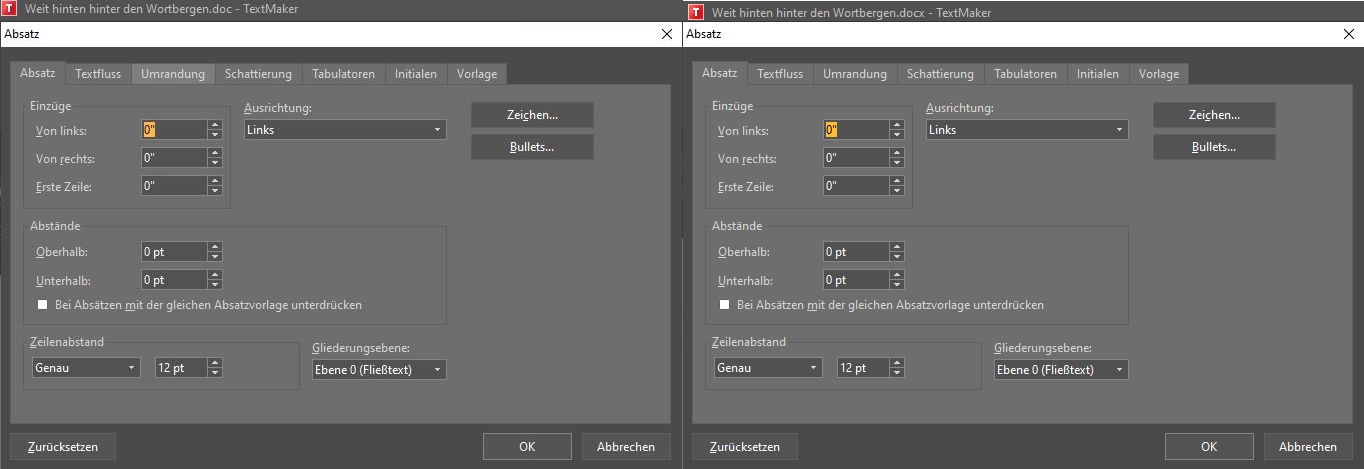Switch to Tabulatoren tab in right dialog

click(x=1025, y=74)
